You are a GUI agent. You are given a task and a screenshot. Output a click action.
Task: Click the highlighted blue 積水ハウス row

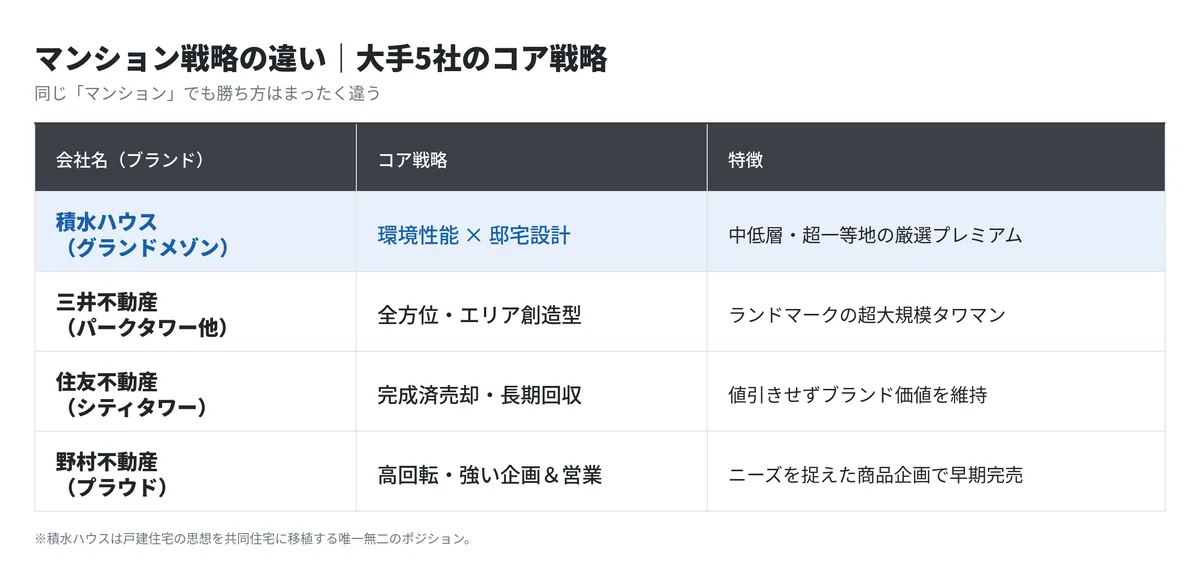tap(600, 232)
